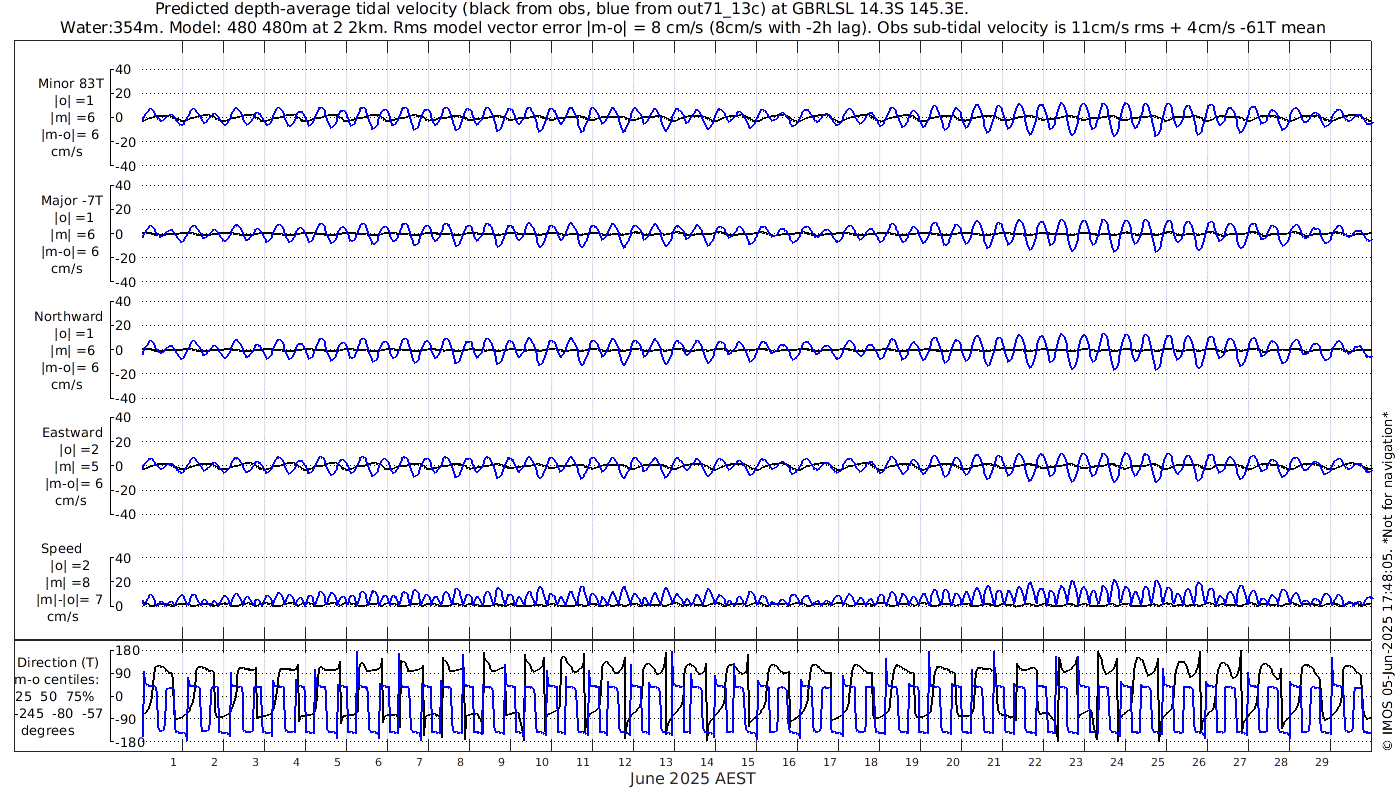The height and width of the screenshot is (800, 1400).
Task: Click the "Speed" panel label
Action: (x=61, y=549)
